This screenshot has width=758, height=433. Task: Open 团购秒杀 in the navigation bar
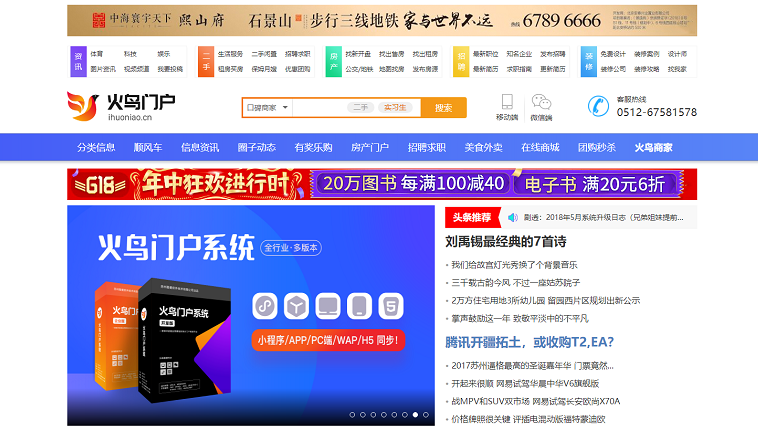597,147
